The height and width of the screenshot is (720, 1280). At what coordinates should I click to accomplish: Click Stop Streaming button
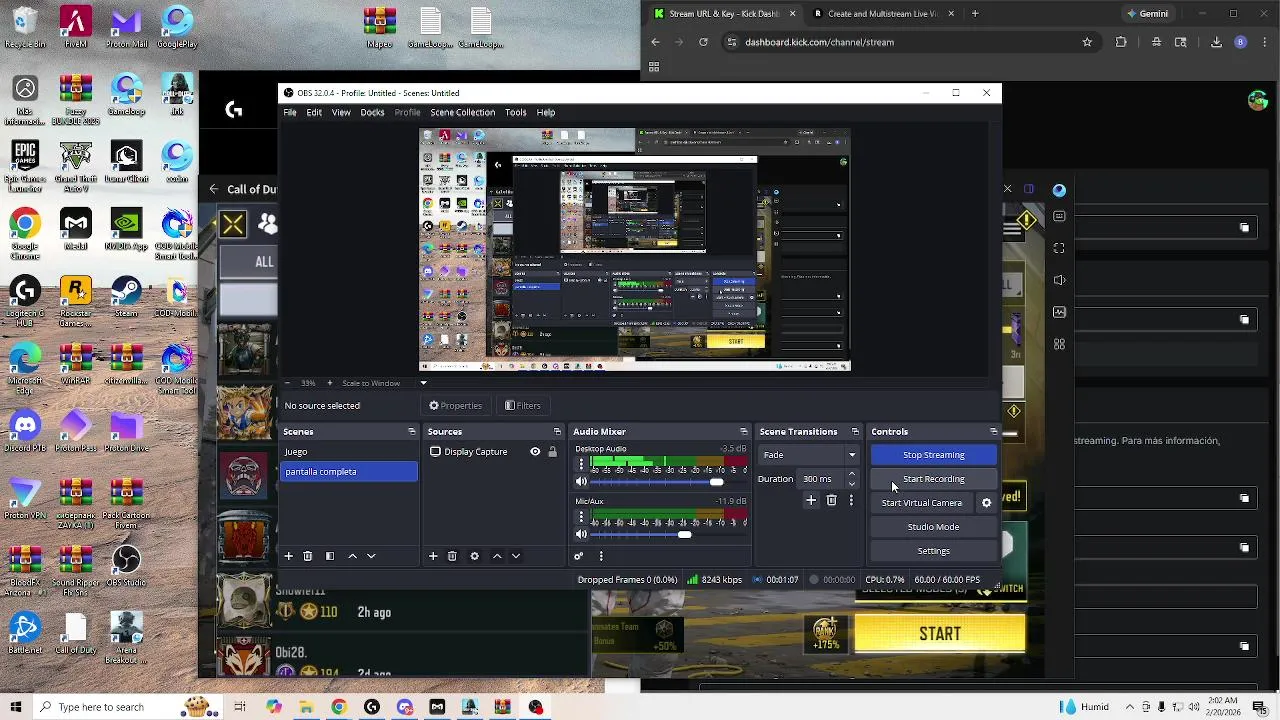[933, 455]
